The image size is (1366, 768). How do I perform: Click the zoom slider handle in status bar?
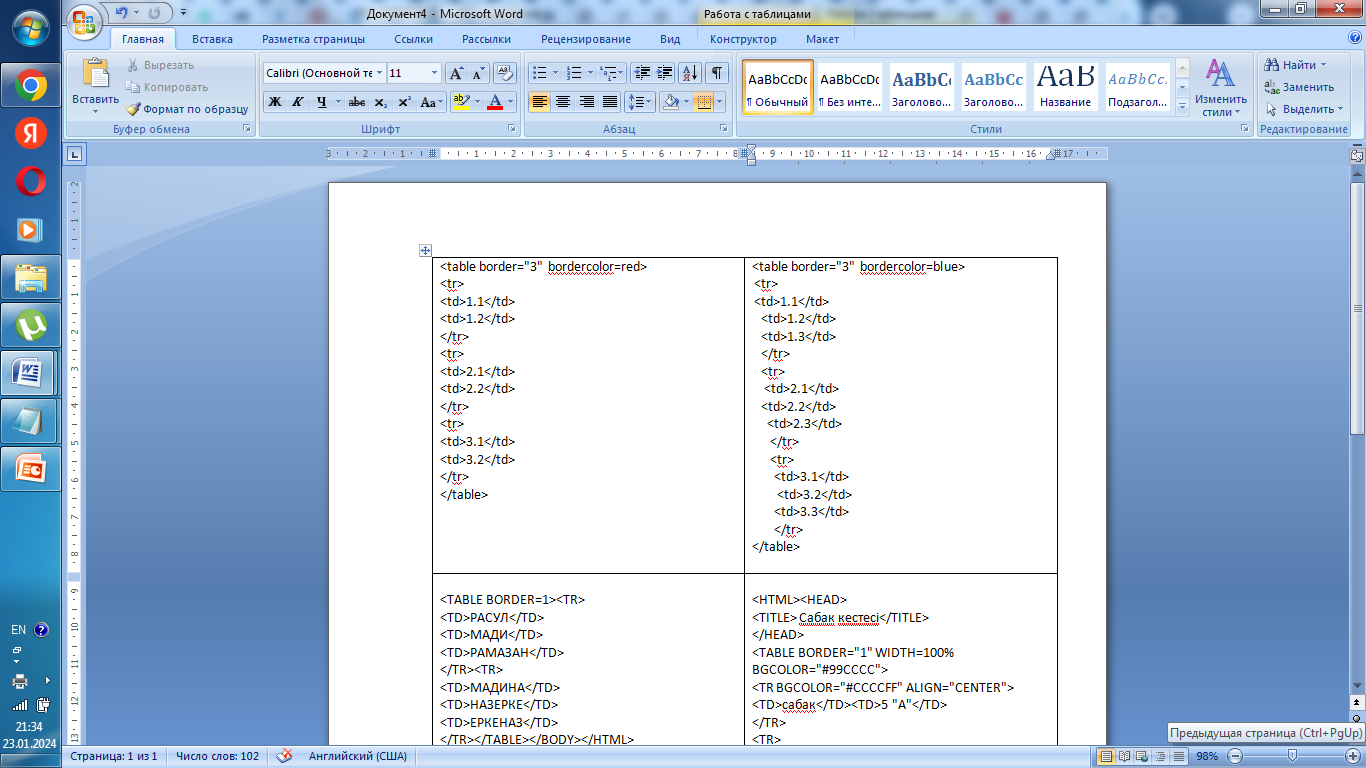click(1293, 756)
